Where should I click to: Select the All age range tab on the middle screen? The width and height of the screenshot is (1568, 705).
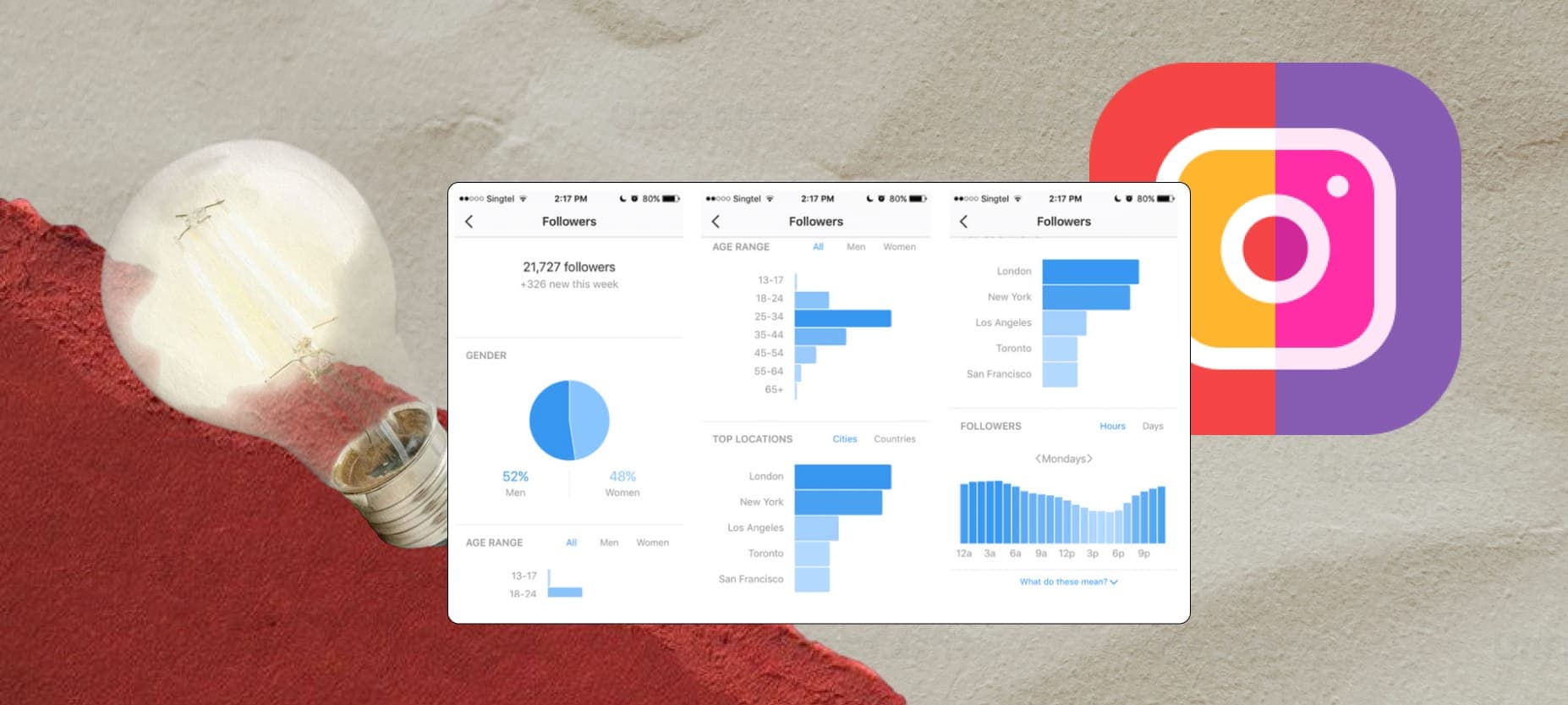pyautogui.click(x=818, y=247)
